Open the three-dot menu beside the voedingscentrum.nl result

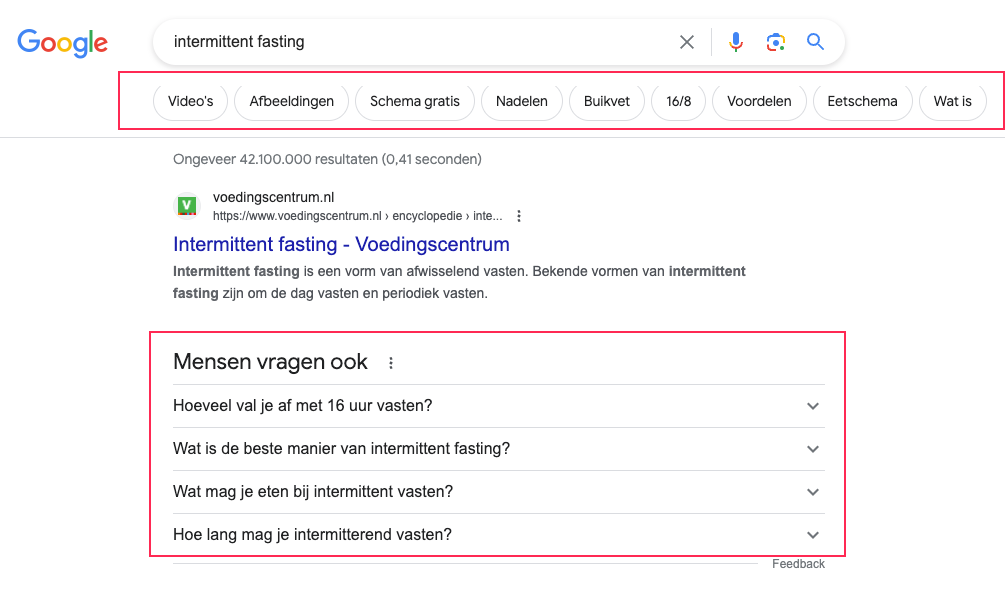pyautogui.click(x=519, y=216)
